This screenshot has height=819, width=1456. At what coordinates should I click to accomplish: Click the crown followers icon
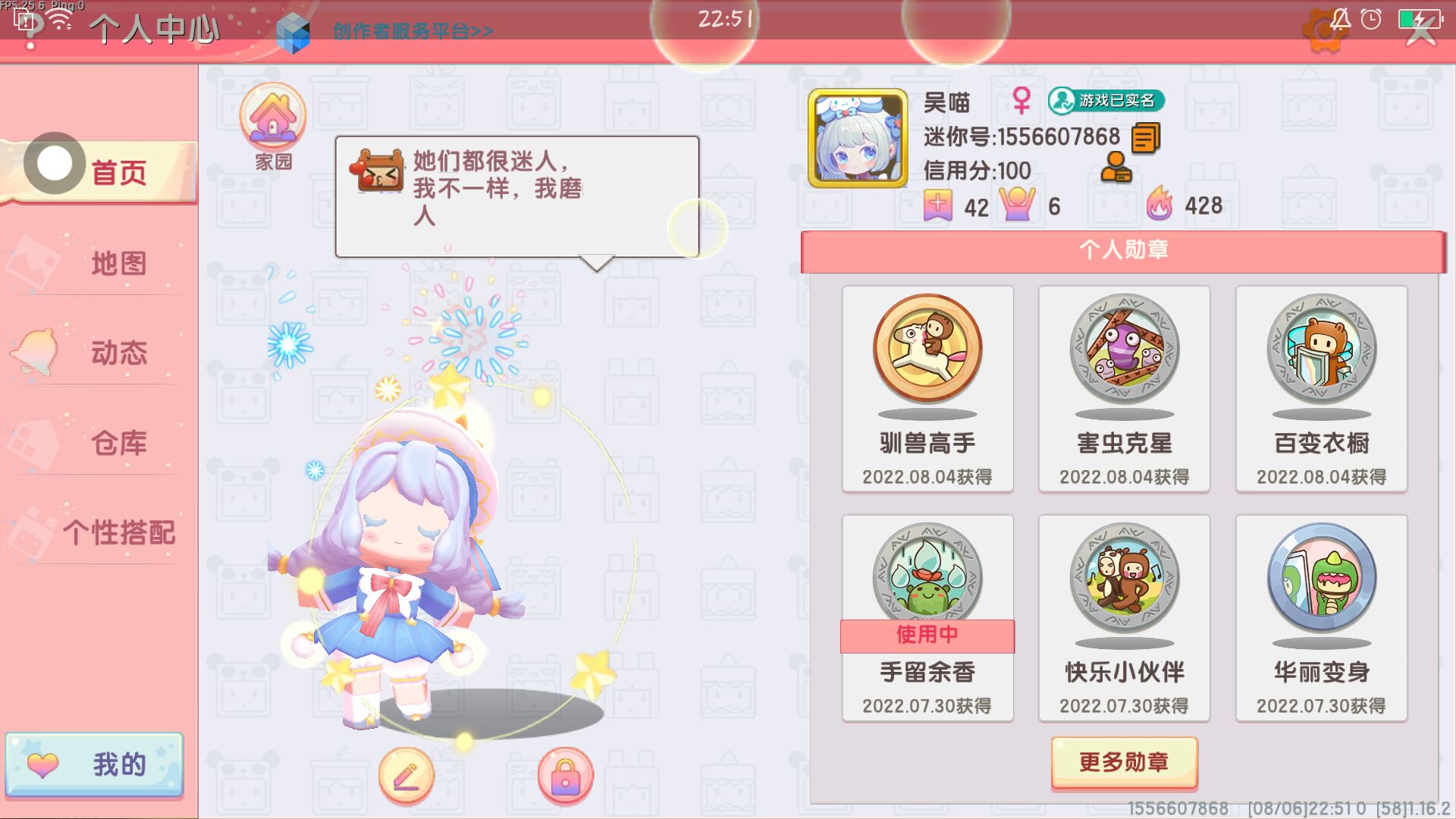point(1018,205)
